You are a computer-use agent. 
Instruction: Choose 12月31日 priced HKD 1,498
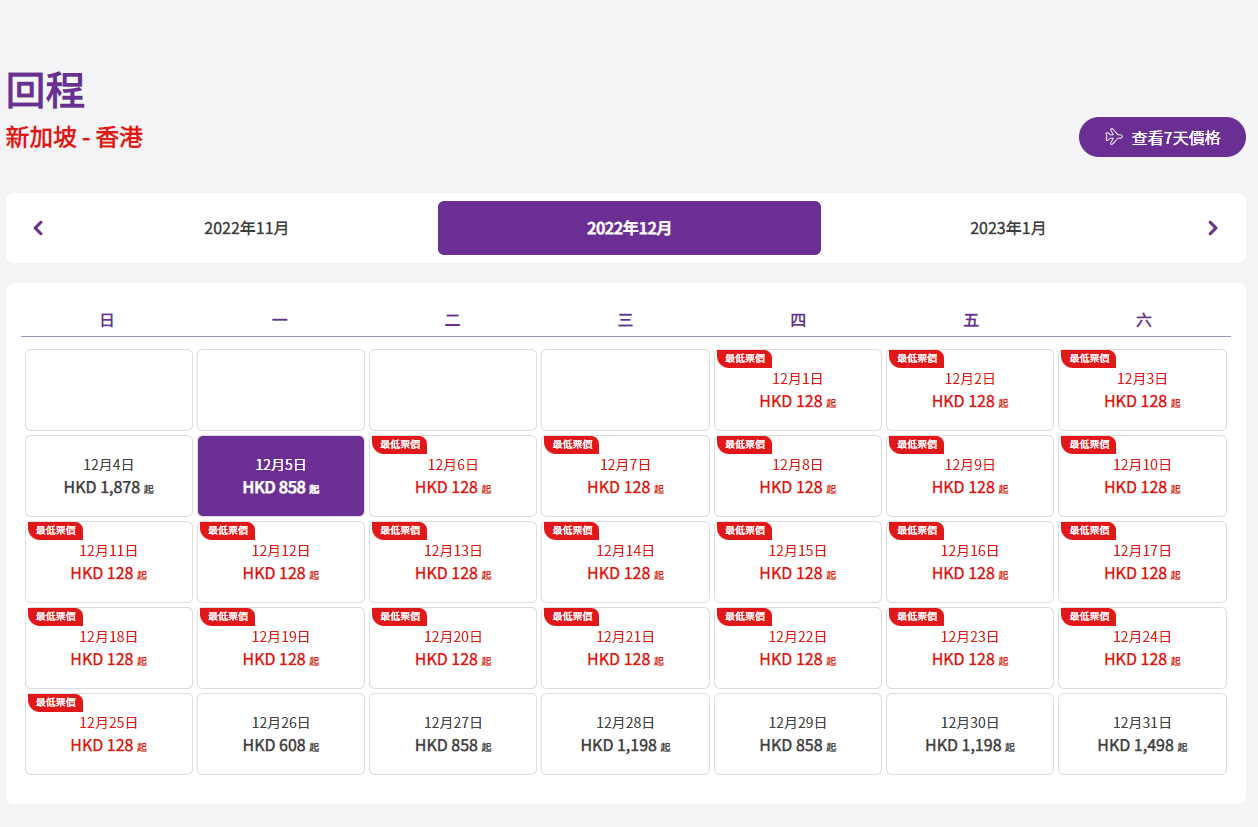tap(1142, 734)
